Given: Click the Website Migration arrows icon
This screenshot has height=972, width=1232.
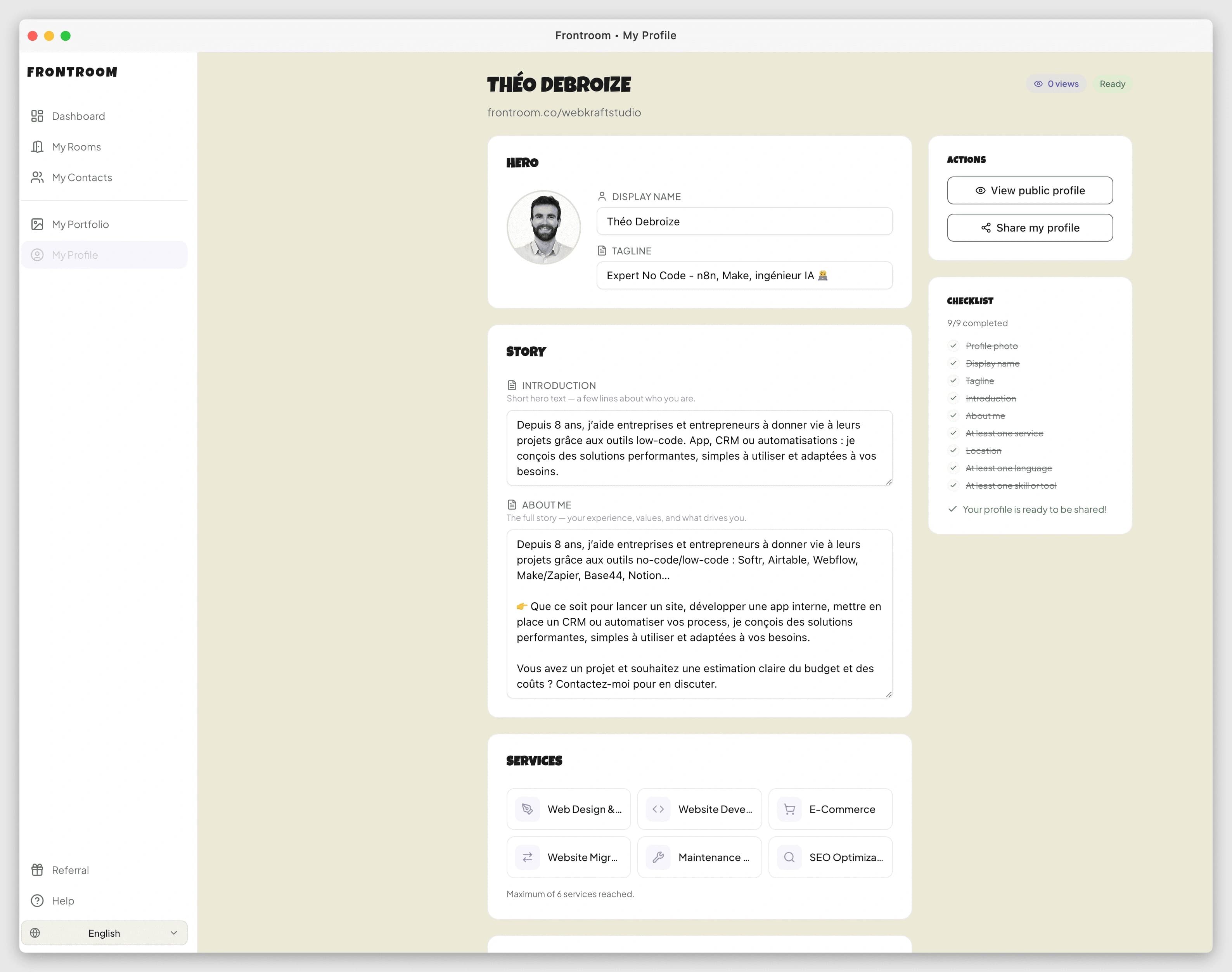Looking at the screenshot, I should click(528, 857).
